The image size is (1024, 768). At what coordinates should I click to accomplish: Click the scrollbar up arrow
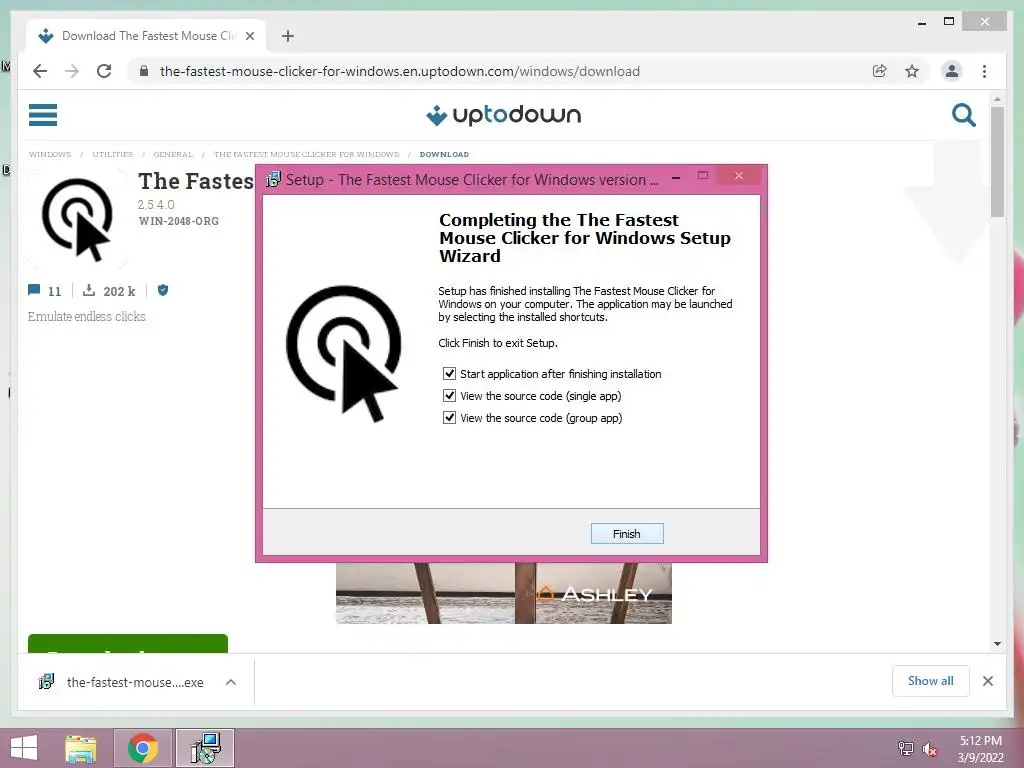tap(997, 99)
